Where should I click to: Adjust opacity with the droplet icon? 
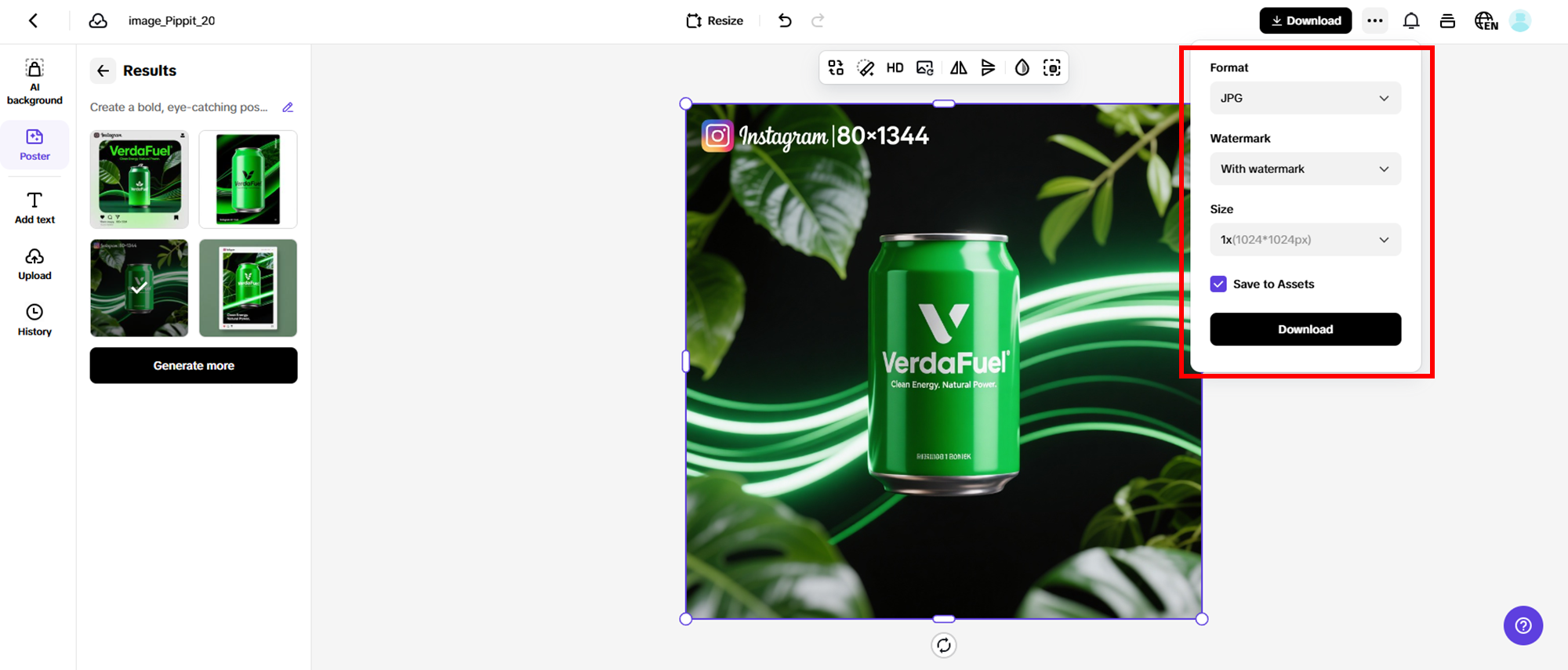point(1022,68)
